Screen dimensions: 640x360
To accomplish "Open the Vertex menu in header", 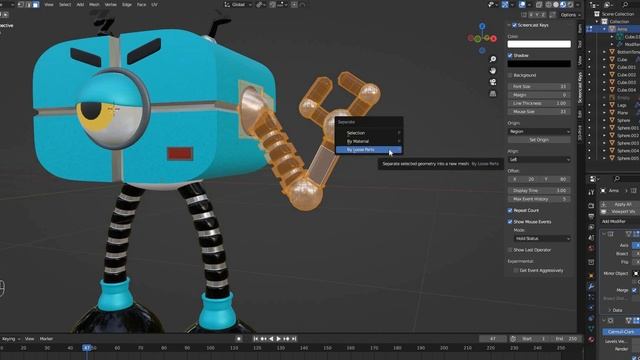I will 111,4.
